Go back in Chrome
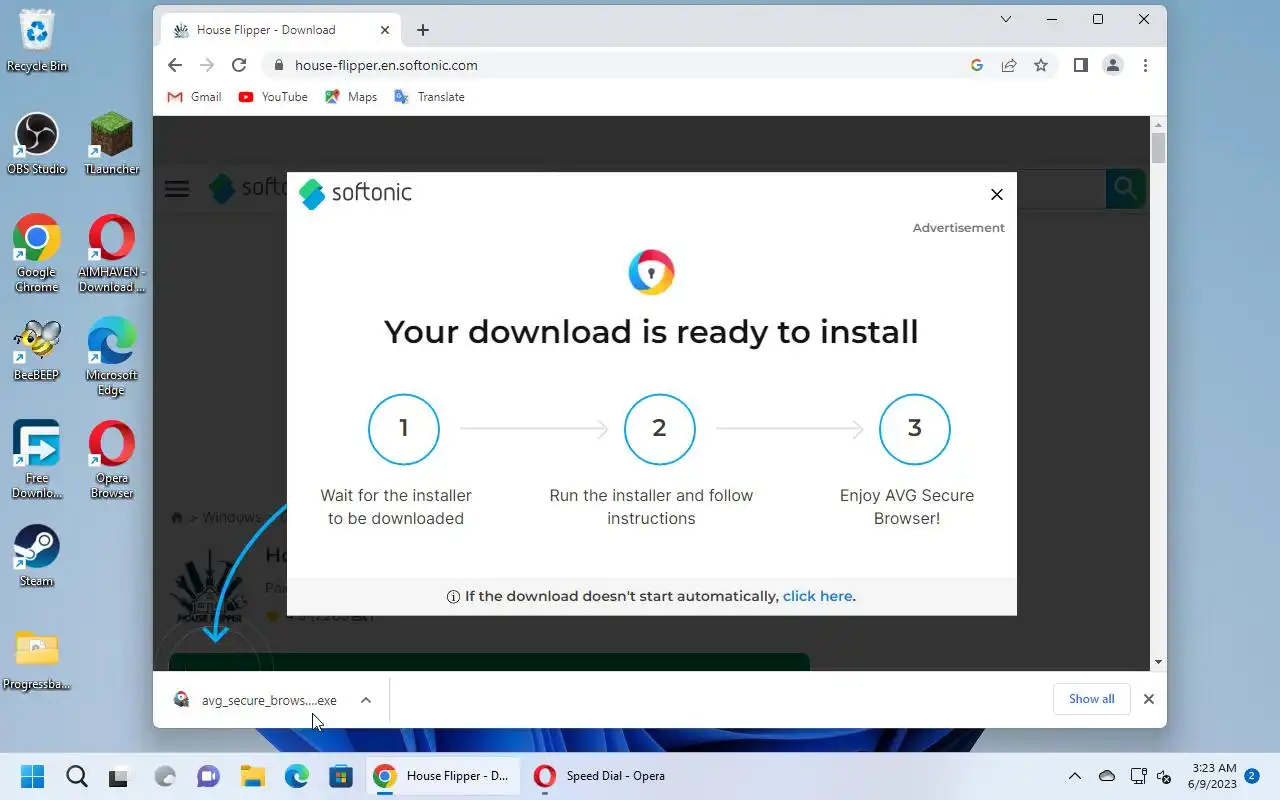Screen dimensions: 1280x800 tap(175, 65)
